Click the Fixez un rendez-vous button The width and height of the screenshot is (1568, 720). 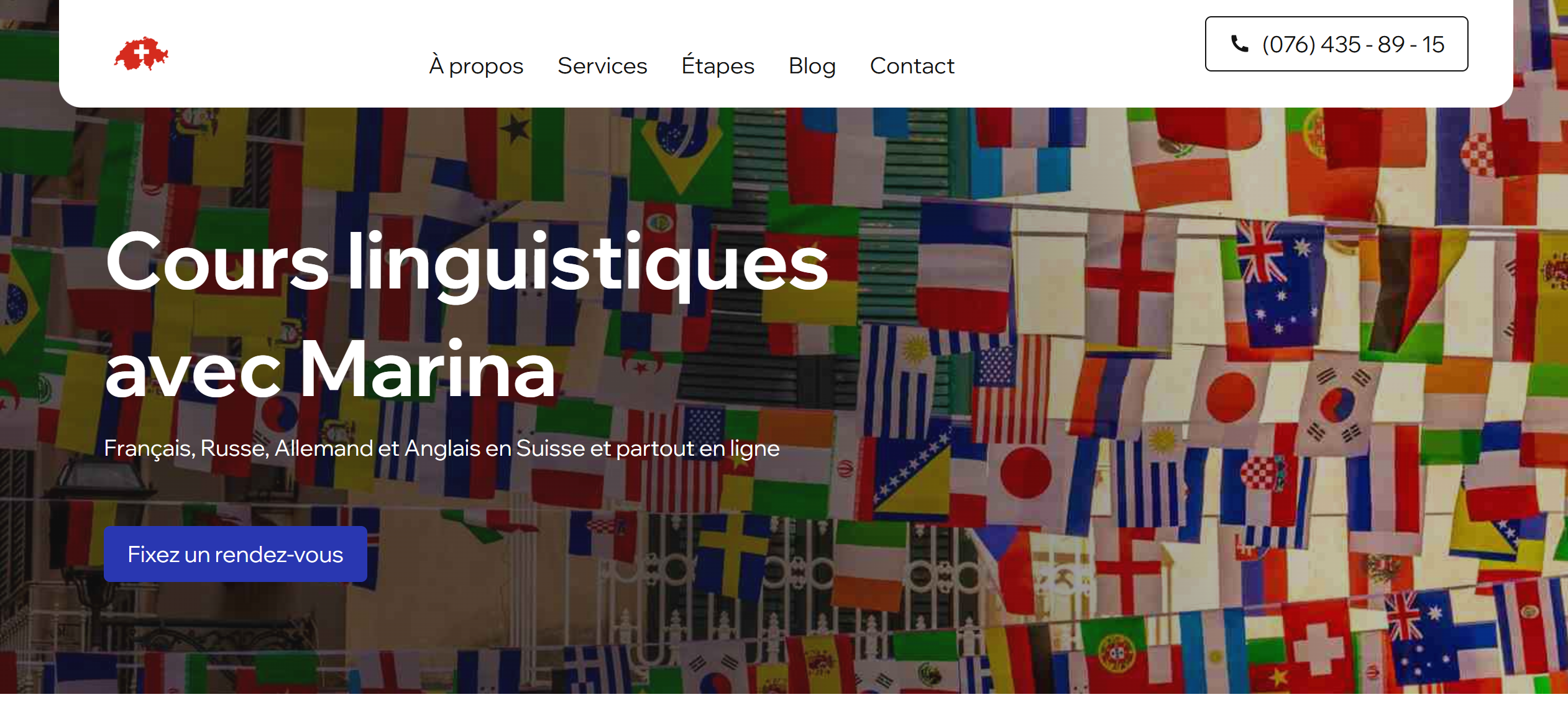point(236,554)
